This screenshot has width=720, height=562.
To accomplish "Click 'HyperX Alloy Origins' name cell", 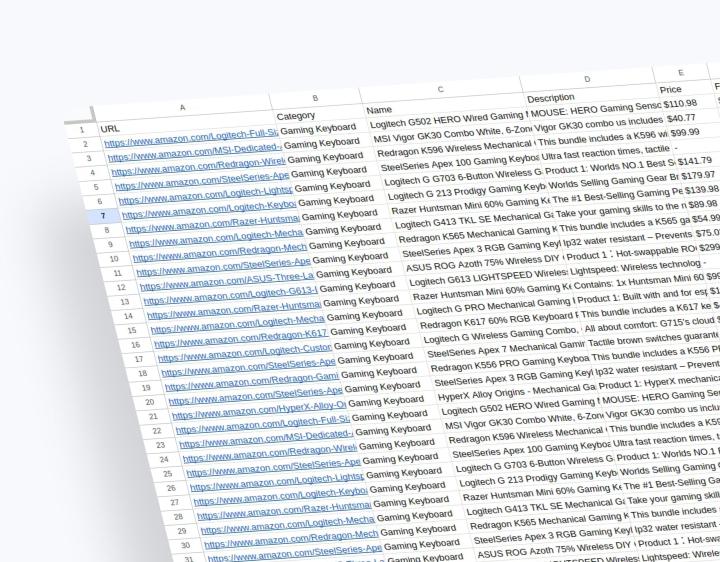I will [x=517, y=393].
